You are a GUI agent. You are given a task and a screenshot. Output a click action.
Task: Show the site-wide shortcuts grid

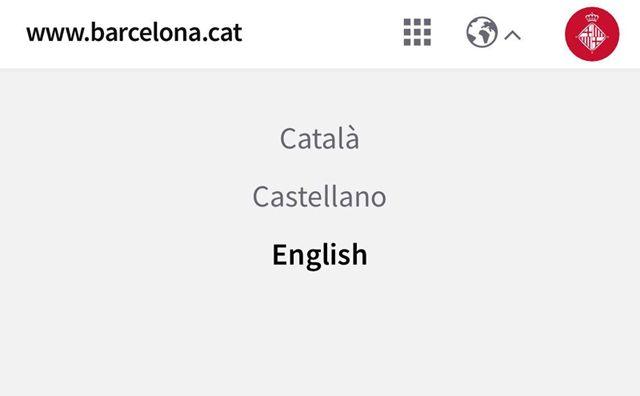click(417, 32)
